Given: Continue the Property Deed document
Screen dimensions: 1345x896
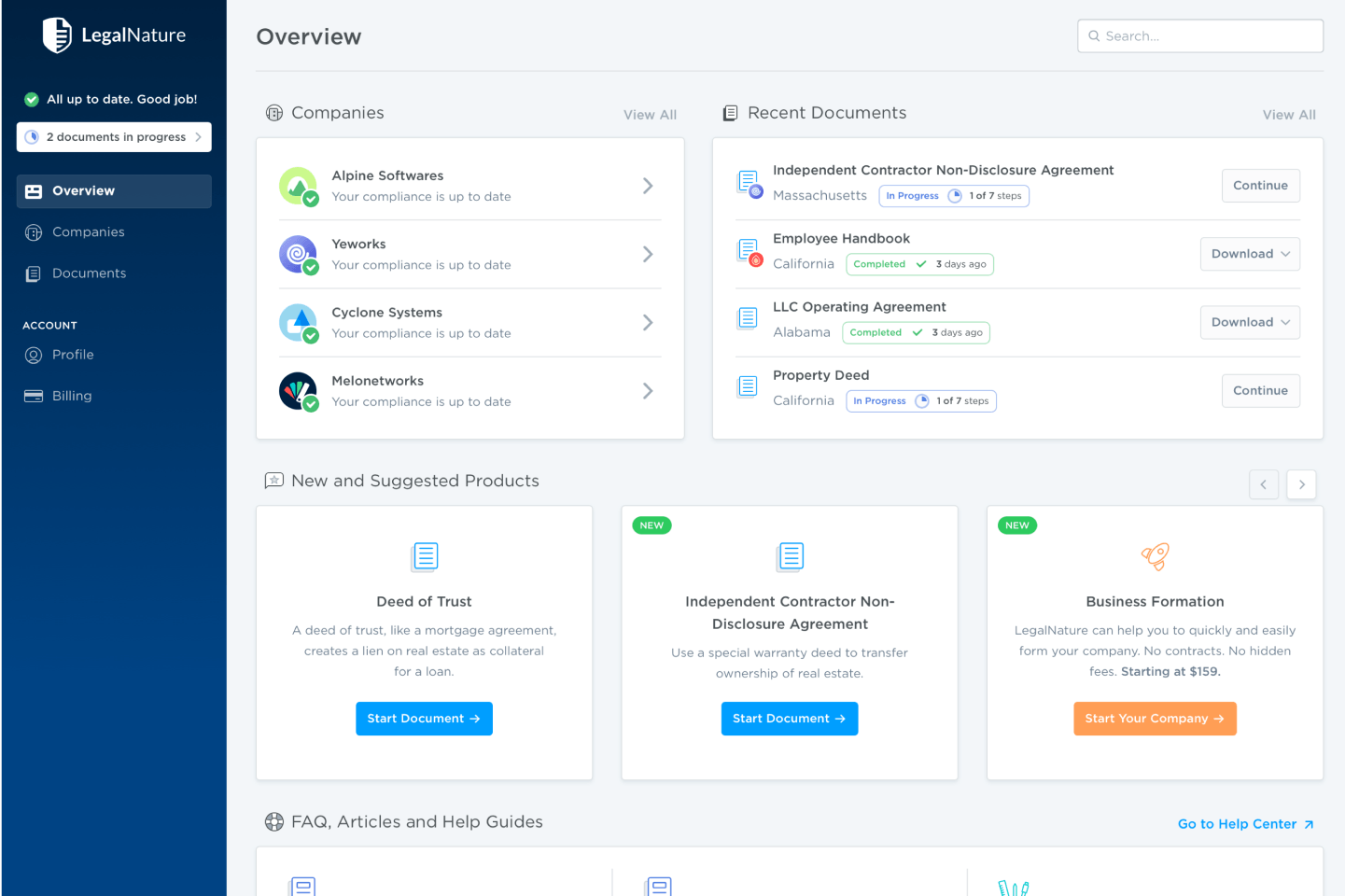Looking at the screenshot, I should (1260, 391).
